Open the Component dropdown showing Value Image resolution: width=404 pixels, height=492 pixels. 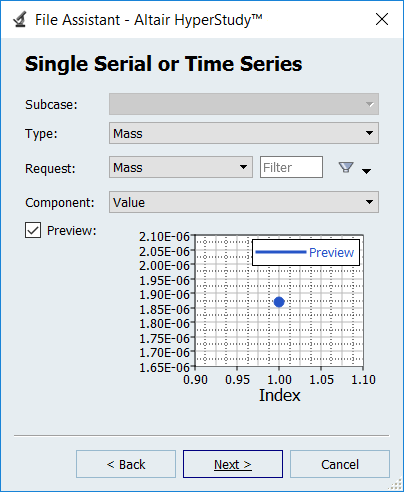coord(244,202)
